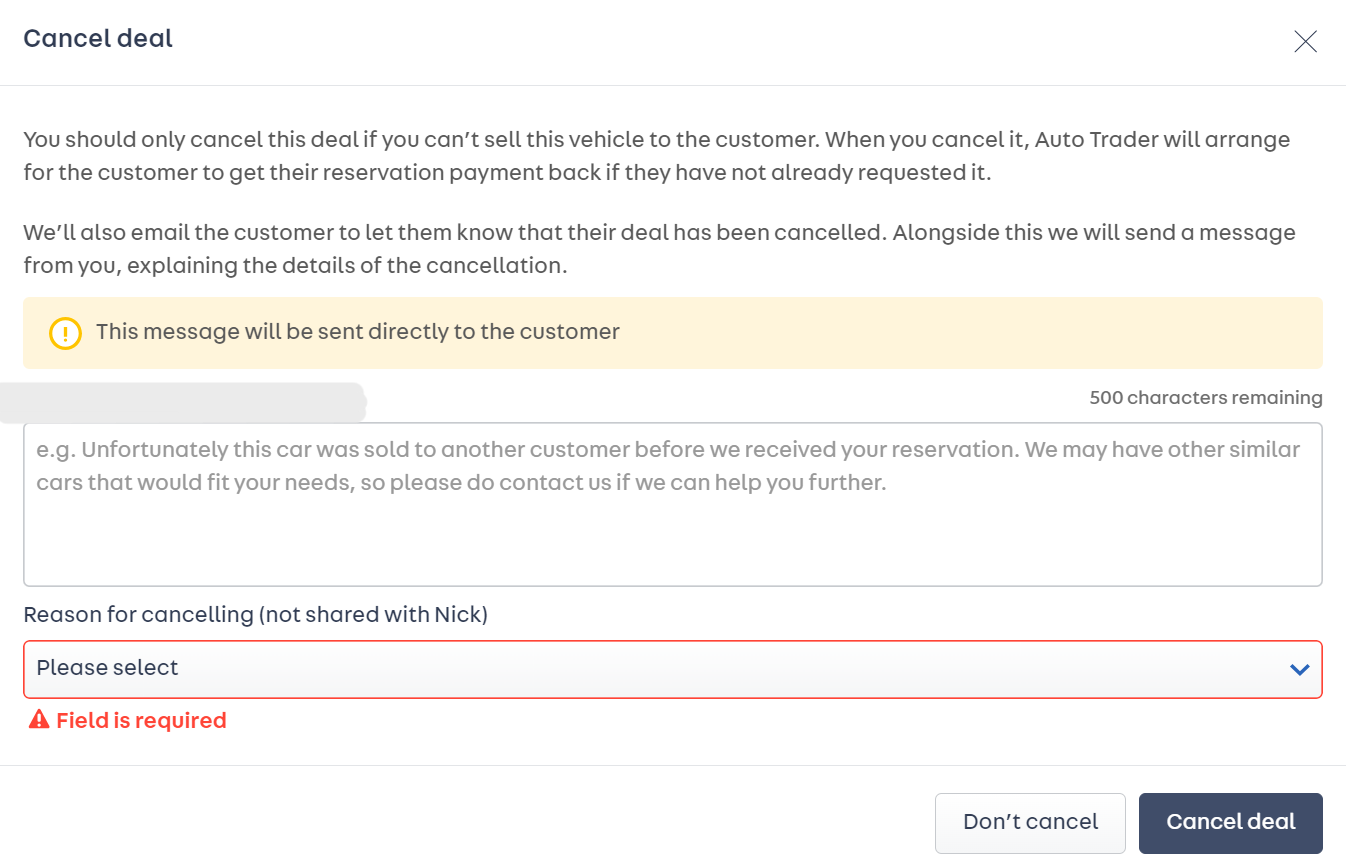Click the Field is required error text

click(x=140, y=719)
